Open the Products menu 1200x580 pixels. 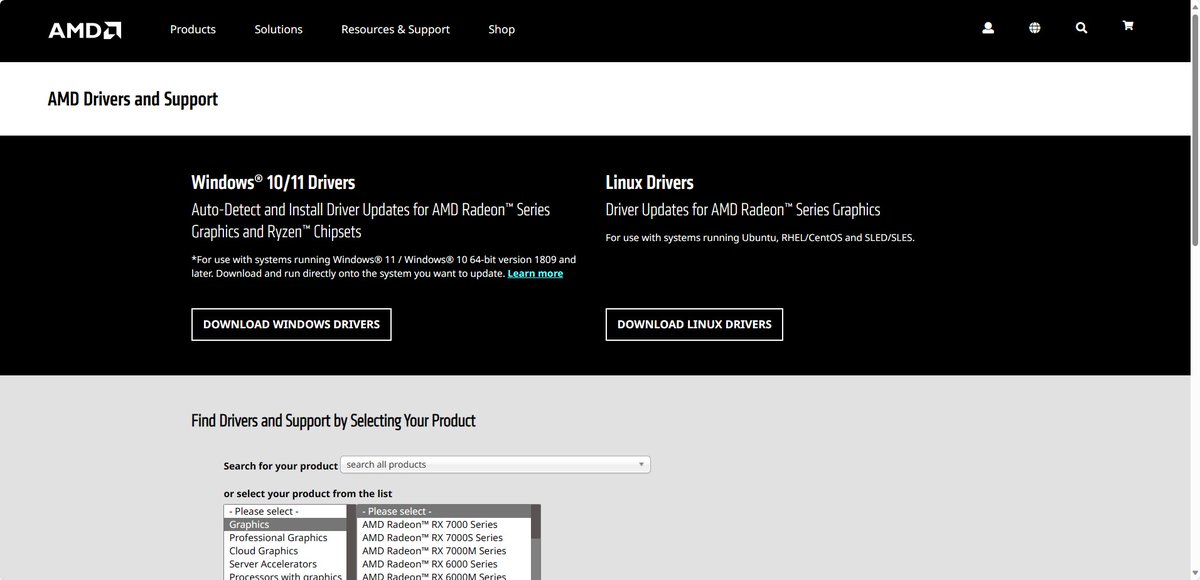click(x=193, y=29)
